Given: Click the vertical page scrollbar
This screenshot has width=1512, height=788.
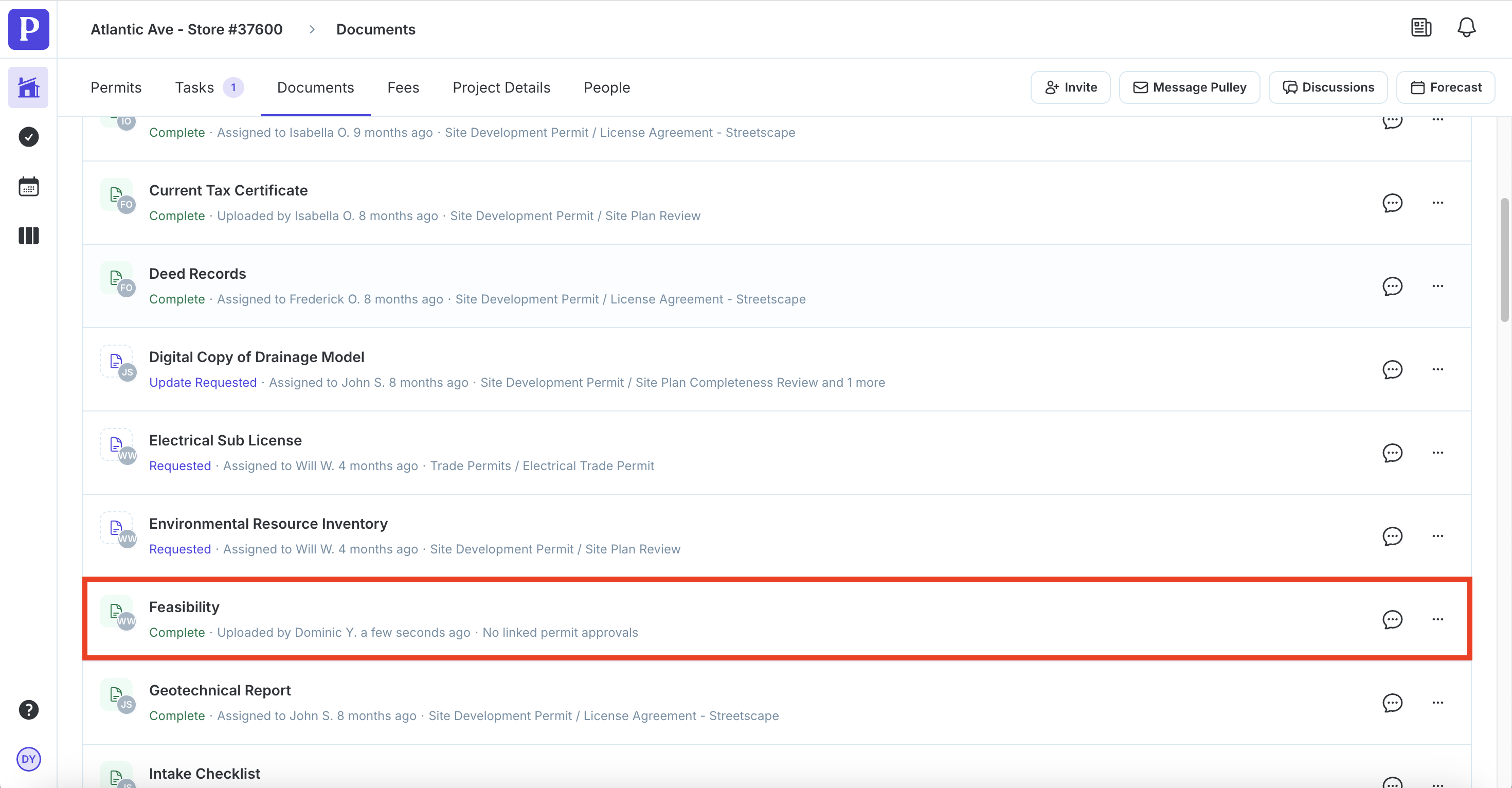Looking at the screenshot, I should pyautogui.click(x=1504, y=260).
